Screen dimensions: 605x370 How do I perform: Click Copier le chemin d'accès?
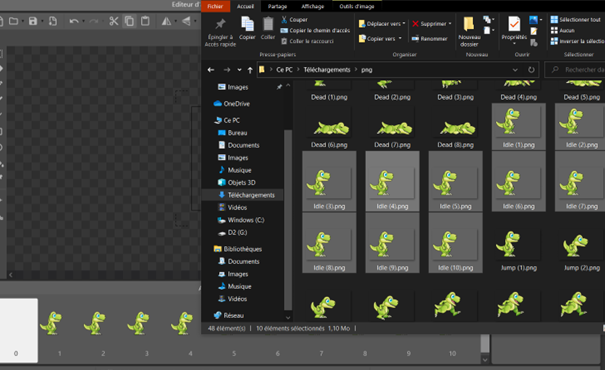pos(315,30)
